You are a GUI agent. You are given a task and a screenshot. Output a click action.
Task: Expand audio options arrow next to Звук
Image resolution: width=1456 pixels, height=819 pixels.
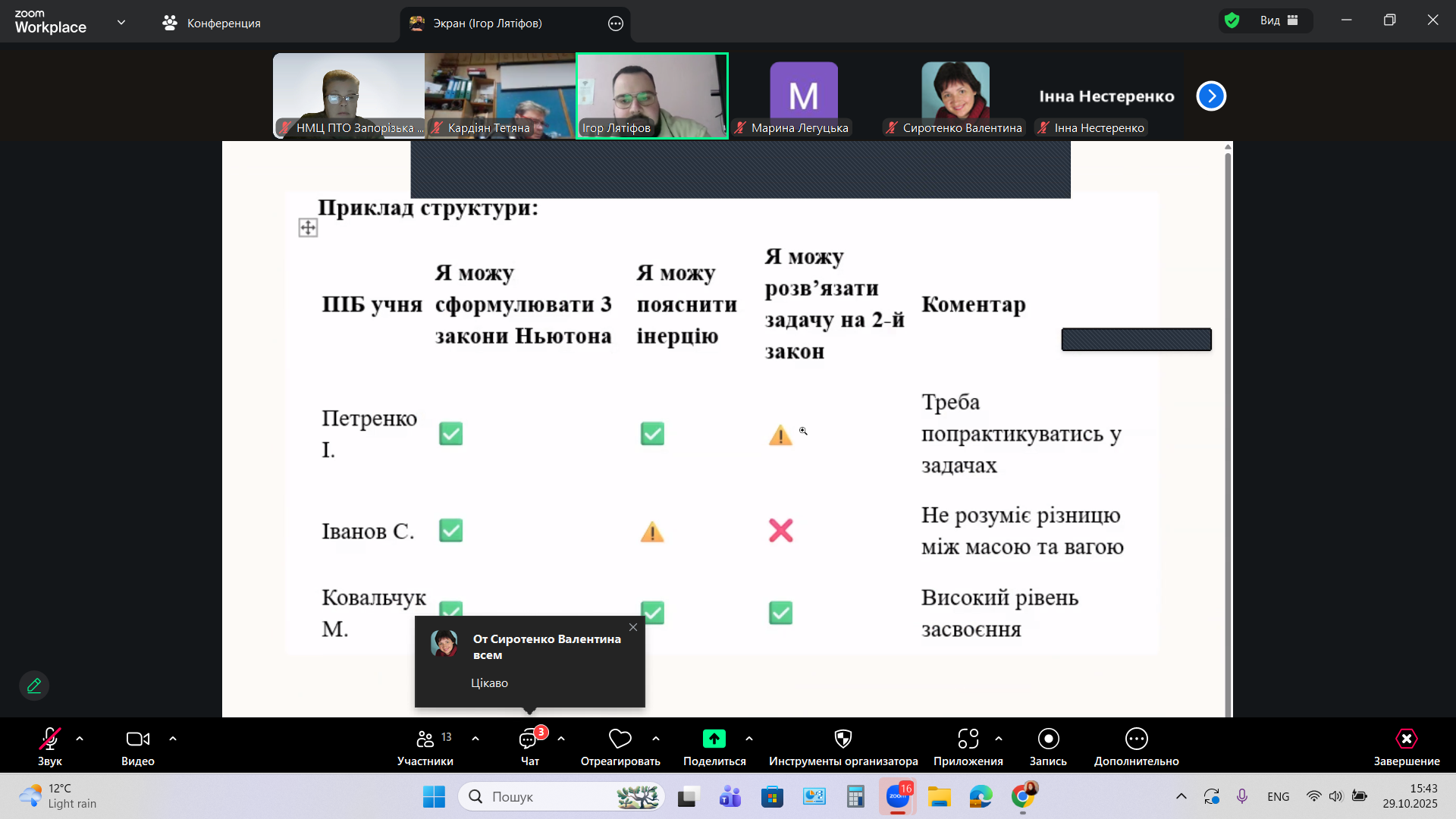[80, 739]
